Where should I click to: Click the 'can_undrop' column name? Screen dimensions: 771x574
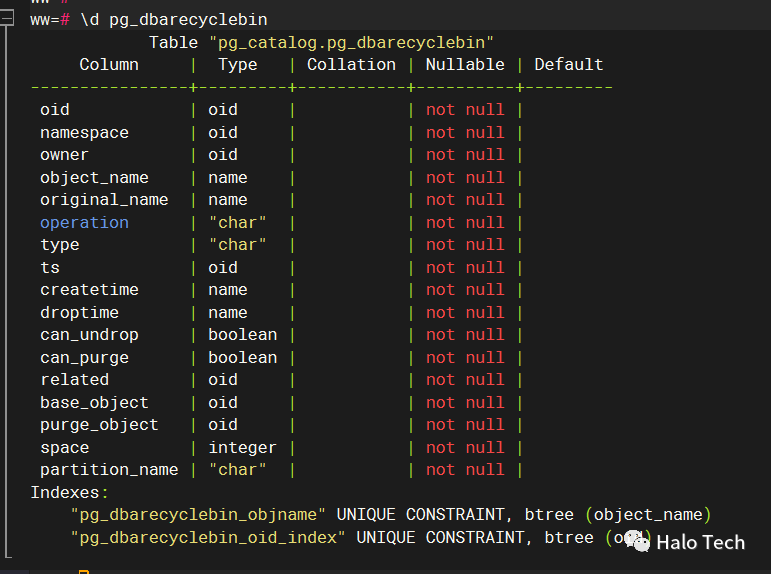tap(89, 335)
